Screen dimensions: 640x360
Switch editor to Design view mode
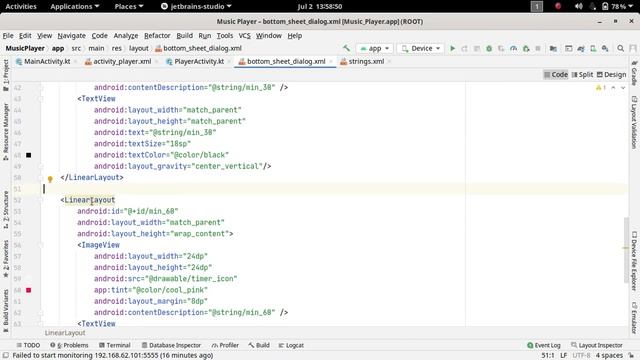(x=611, y=74)
